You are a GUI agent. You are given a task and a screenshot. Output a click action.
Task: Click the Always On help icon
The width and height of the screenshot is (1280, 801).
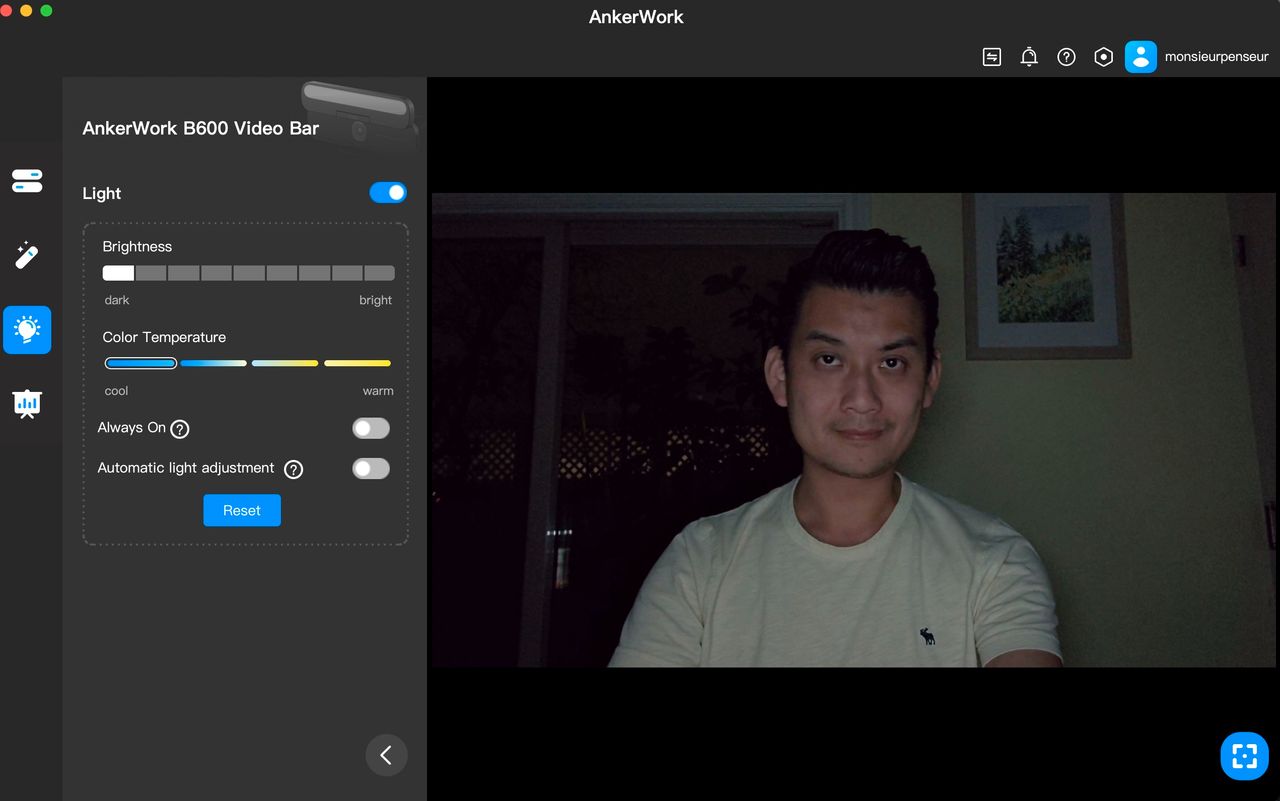tap(180, 429)
